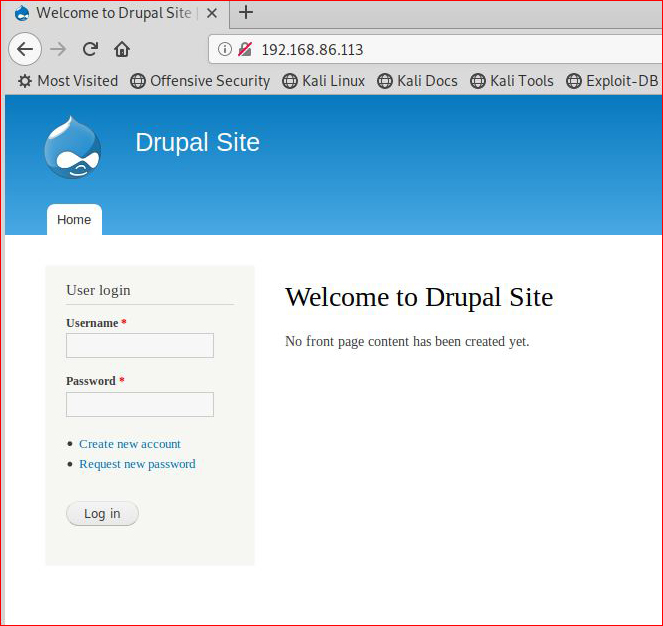663x626 pixels.
Task: Click the Welcome to Drupal Site heading
Action: (x=419, y=297)
